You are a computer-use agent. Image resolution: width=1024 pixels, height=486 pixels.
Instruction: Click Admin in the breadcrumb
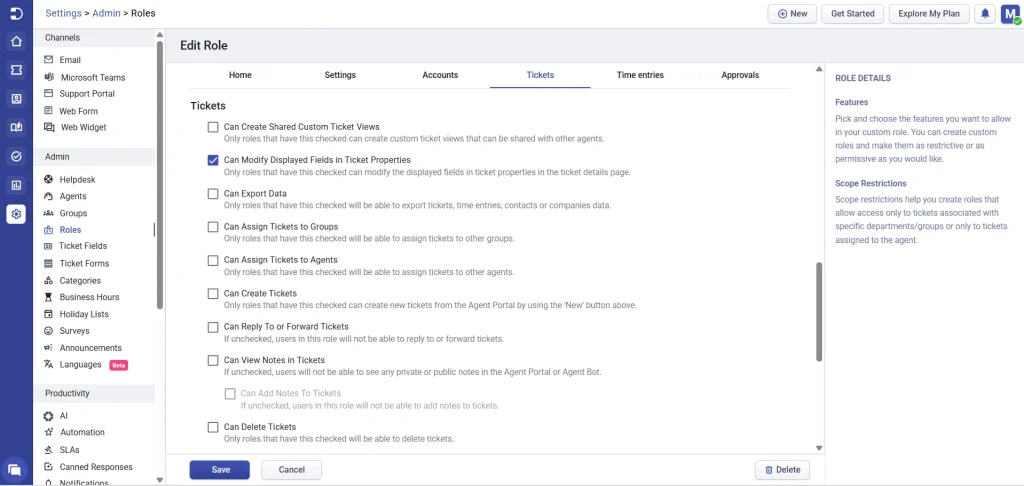[106, 13]
